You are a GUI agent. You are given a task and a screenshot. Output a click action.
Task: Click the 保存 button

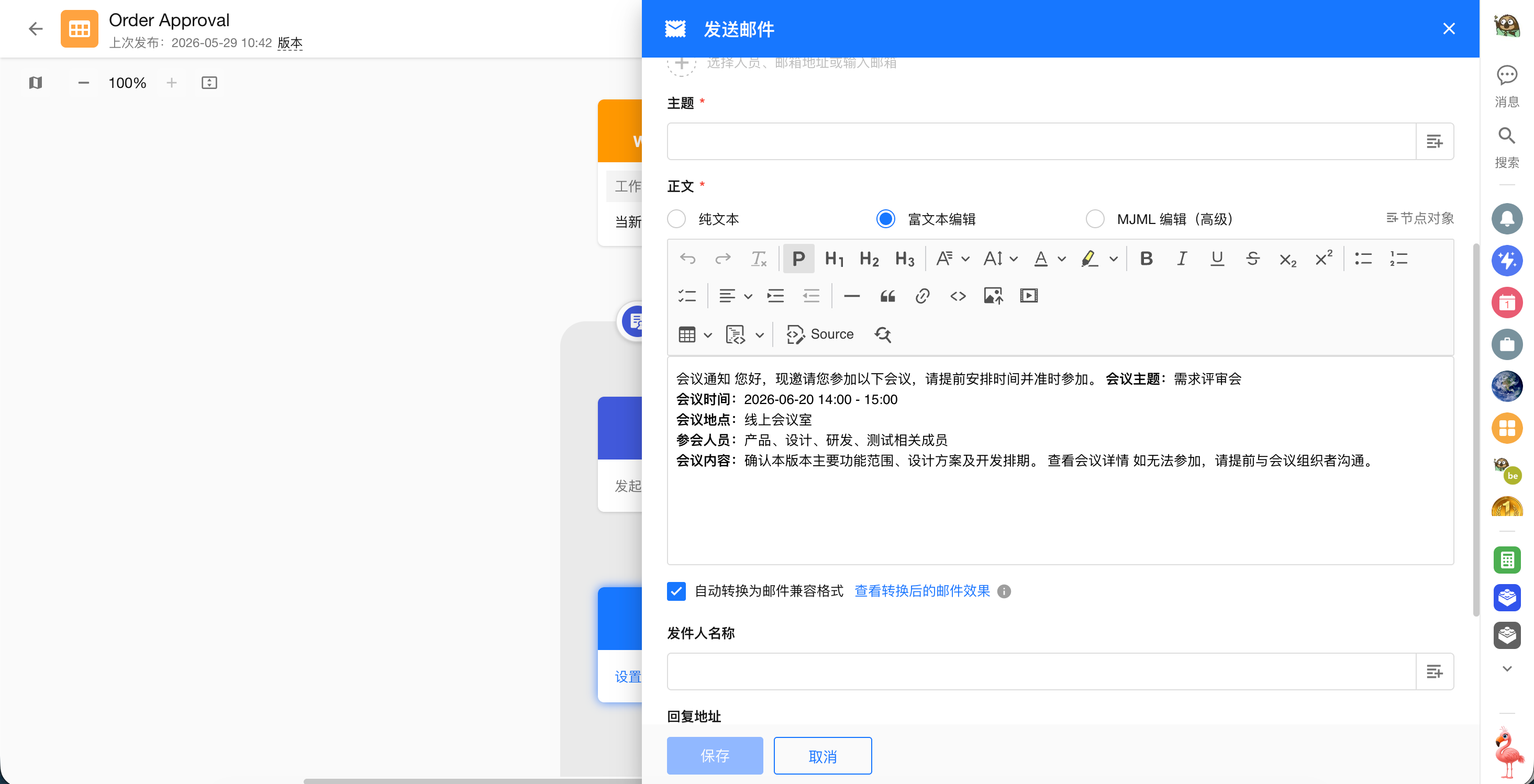(715, 756)
